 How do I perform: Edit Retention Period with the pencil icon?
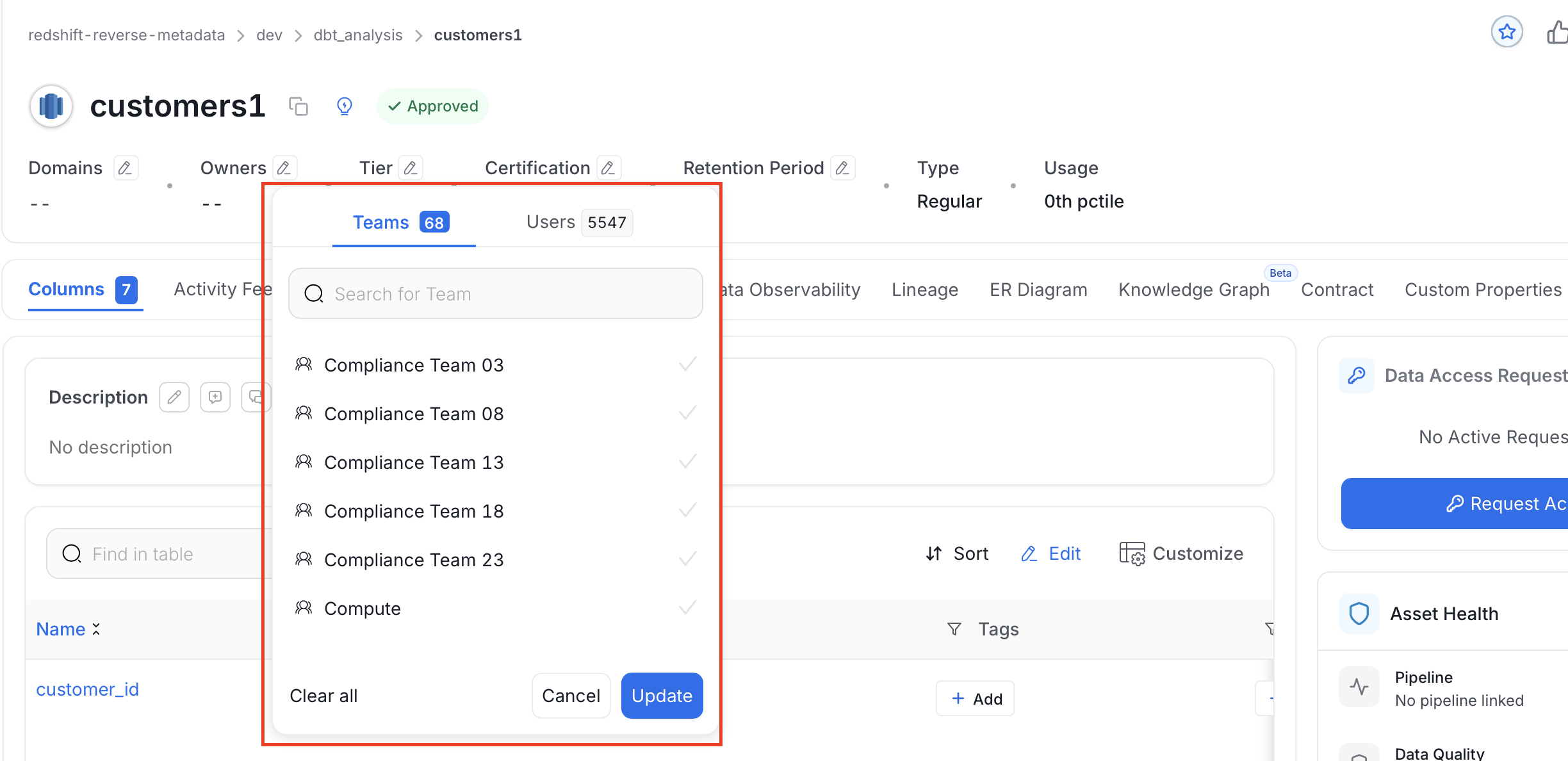(x=842, y=168)
